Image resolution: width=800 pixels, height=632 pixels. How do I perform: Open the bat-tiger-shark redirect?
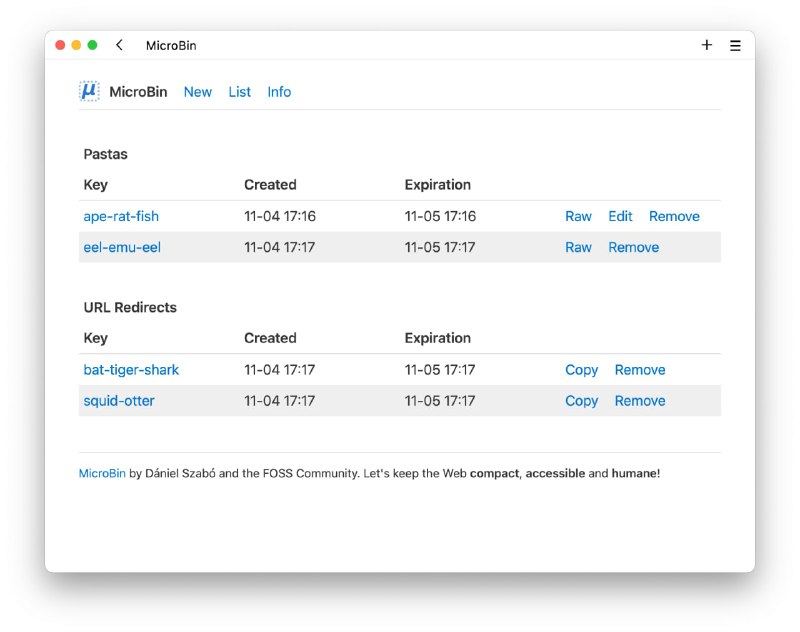(x=131, y=370)
